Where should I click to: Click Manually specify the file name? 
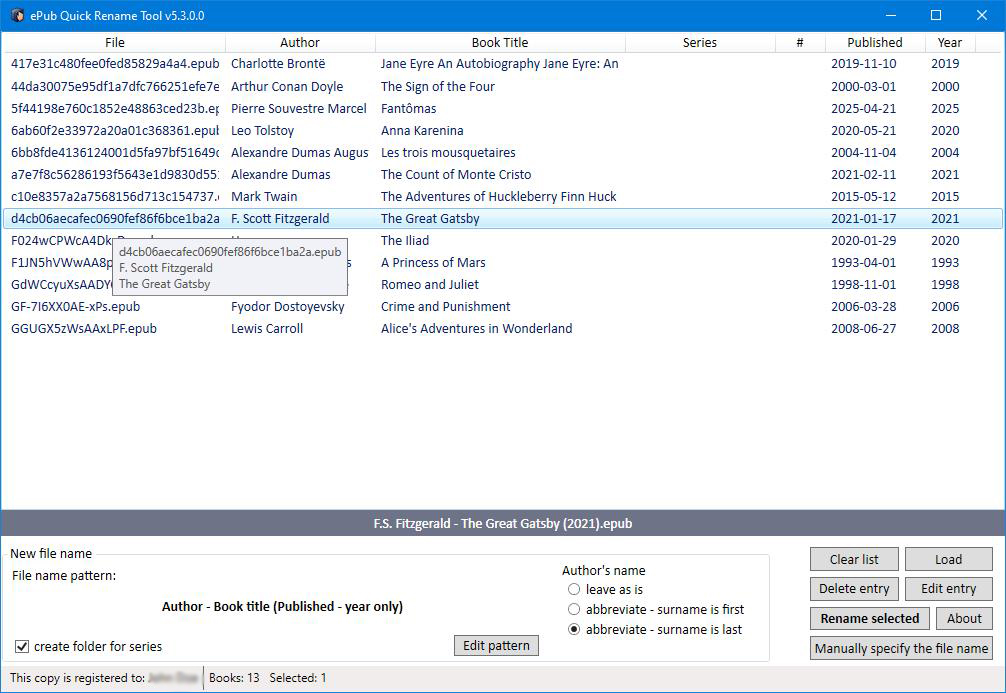901,648
